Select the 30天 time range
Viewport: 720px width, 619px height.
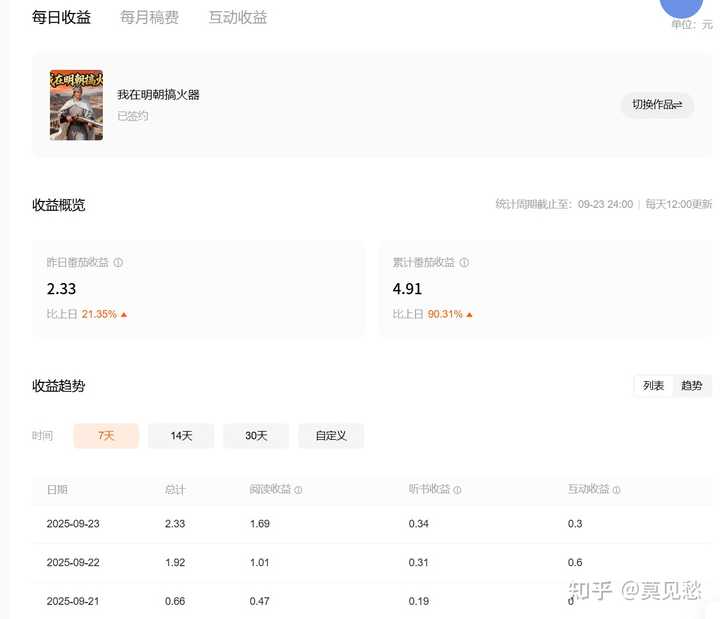pos(256,436)
